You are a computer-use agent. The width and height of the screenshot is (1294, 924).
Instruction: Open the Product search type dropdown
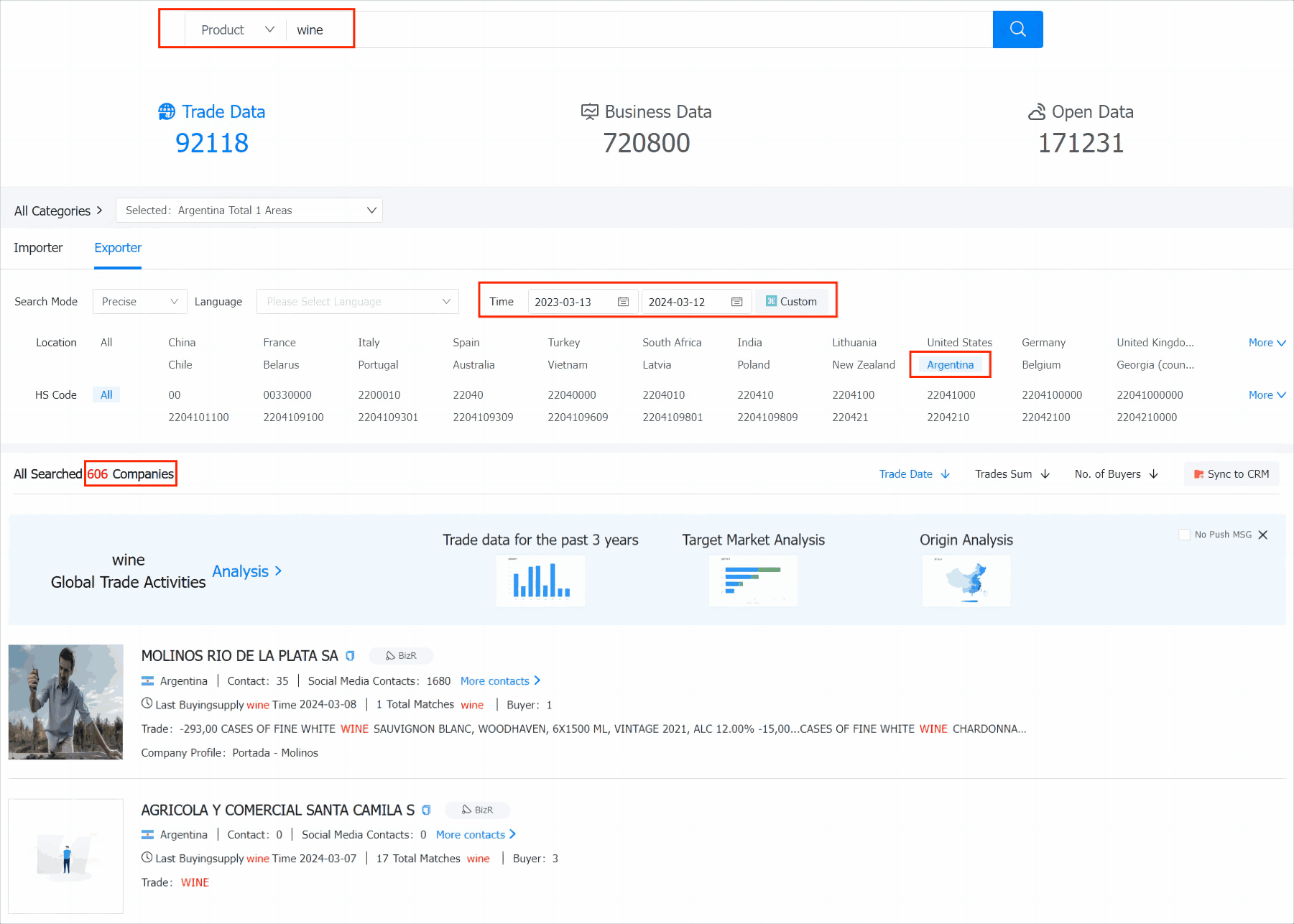click(x=237, y=29)
